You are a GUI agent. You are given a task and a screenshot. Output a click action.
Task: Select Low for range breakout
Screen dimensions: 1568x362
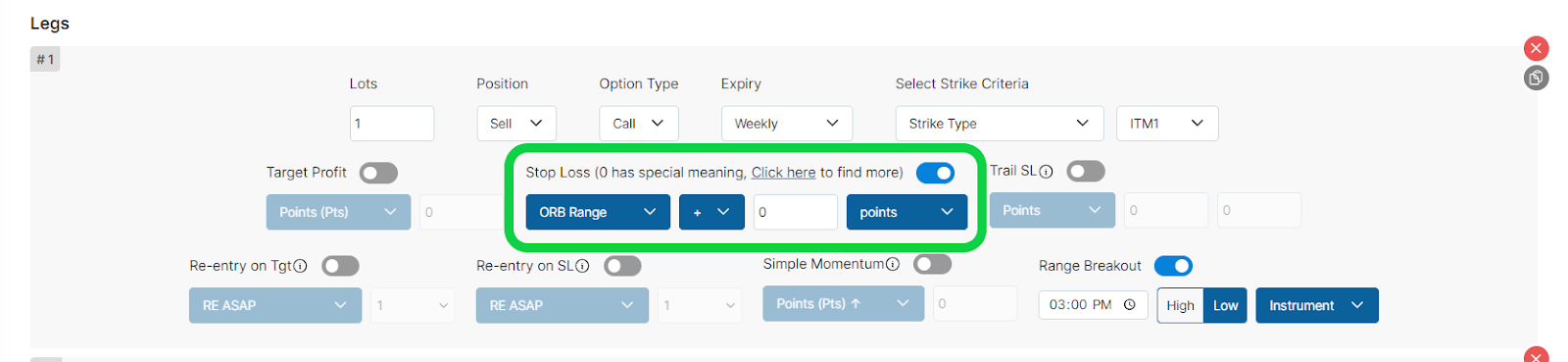click(x=1225, y=305)
